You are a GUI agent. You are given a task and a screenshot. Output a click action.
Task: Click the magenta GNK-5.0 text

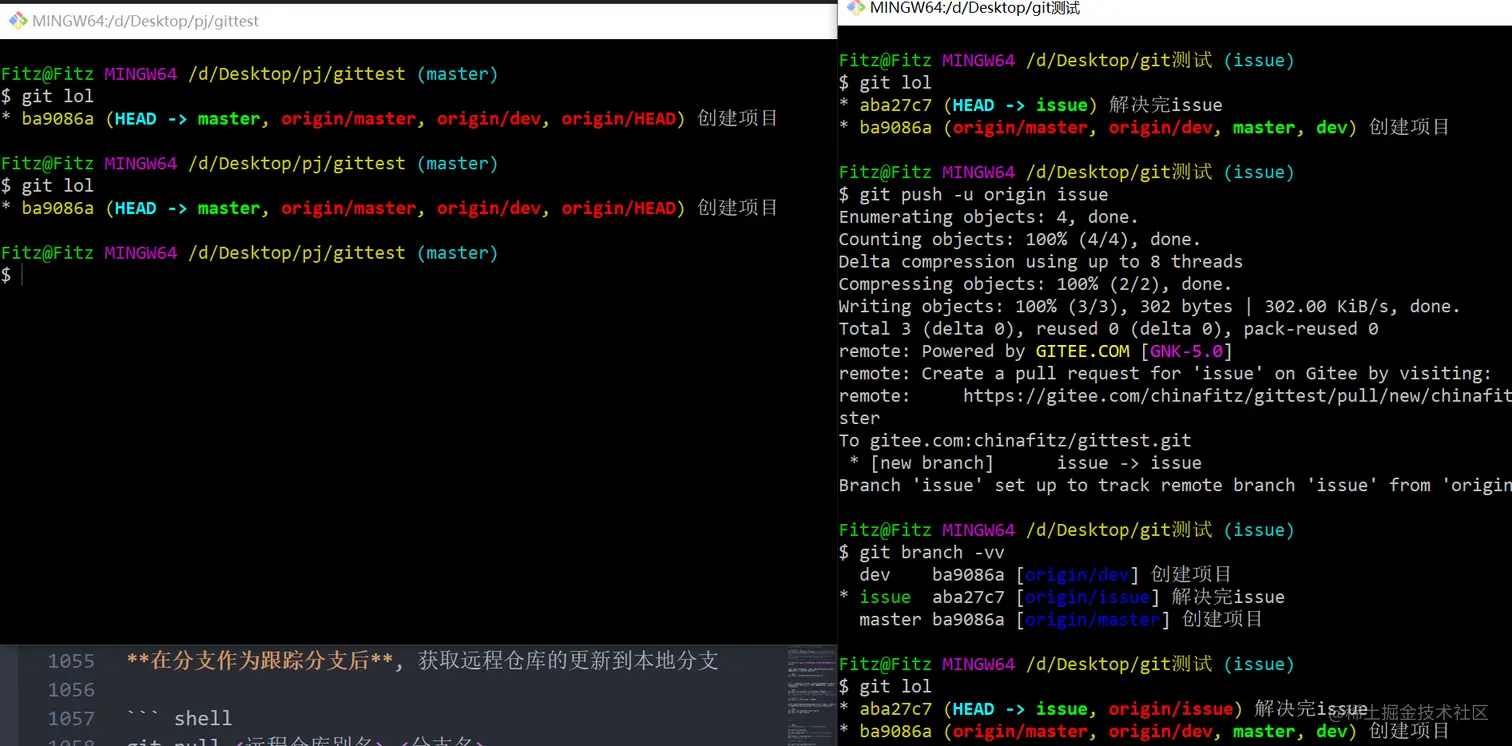tap(1187, 351)
